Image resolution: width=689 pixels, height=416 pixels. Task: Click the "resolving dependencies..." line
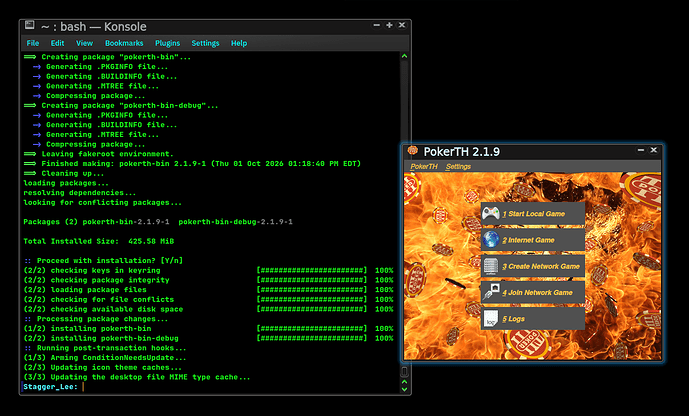[x=80, y=193]
